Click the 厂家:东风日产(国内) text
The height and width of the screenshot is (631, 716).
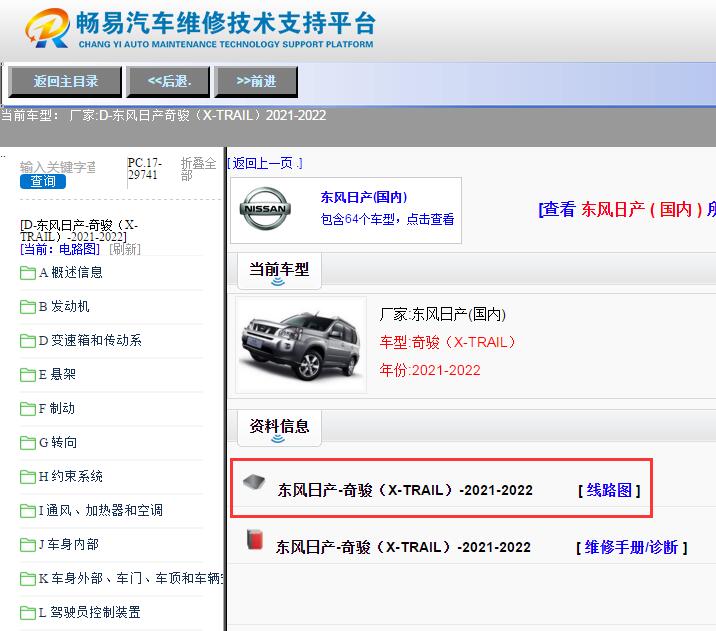[442, 314]
